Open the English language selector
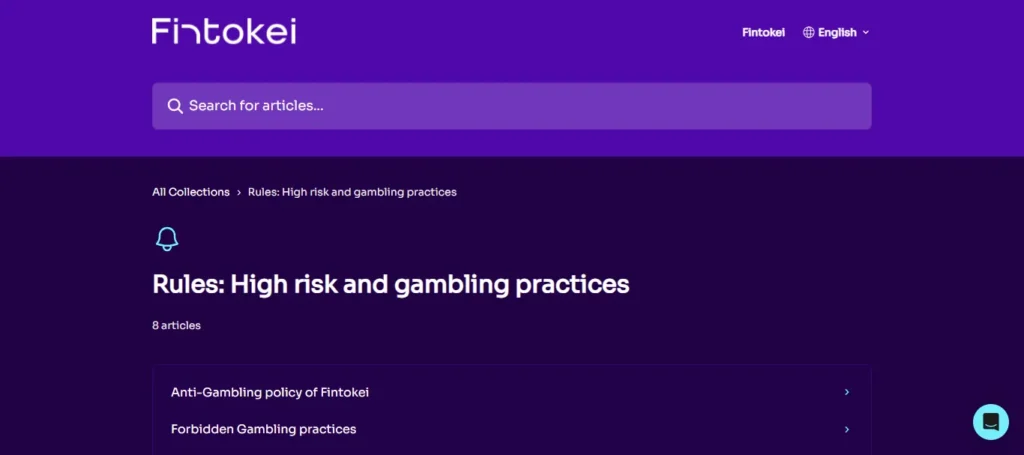This screenshot has height=455, width=1024. tap(836, 33)
